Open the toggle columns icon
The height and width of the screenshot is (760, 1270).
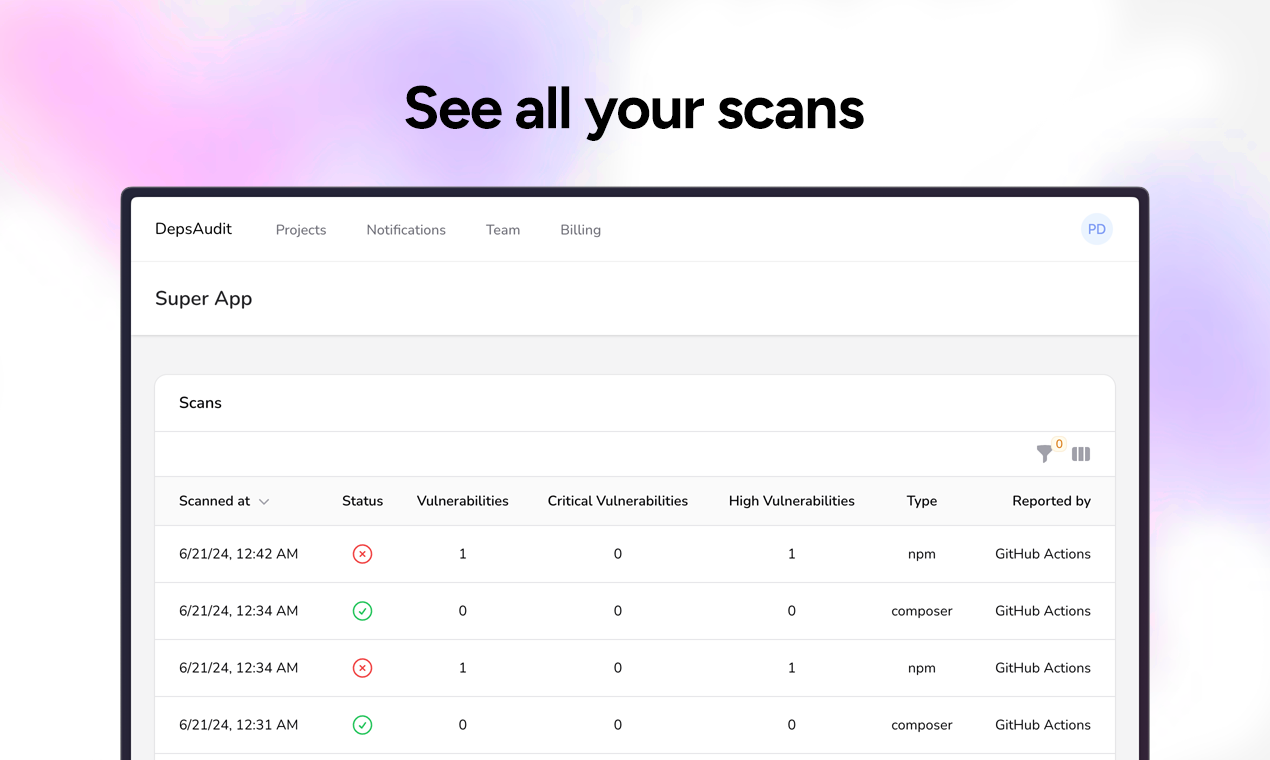[1081, 454]
